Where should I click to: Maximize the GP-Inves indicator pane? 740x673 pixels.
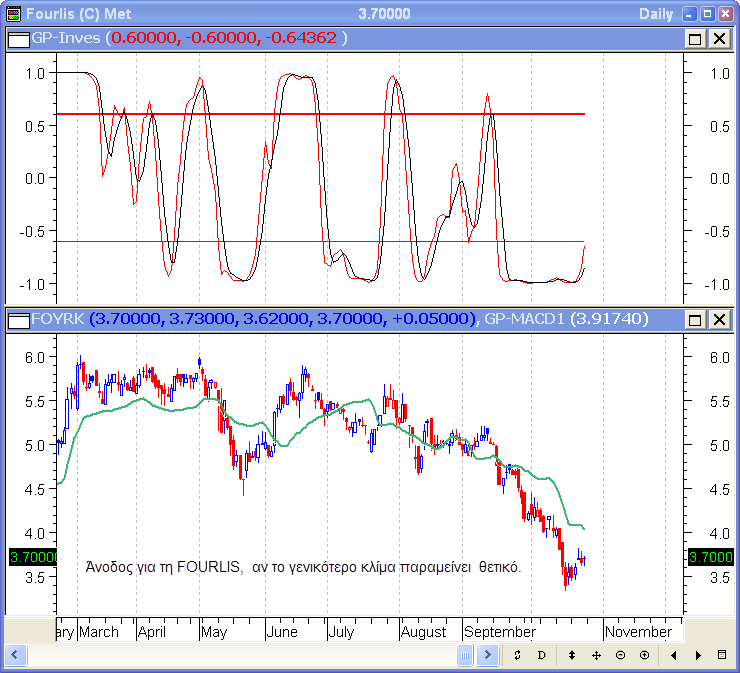point(696,38)
